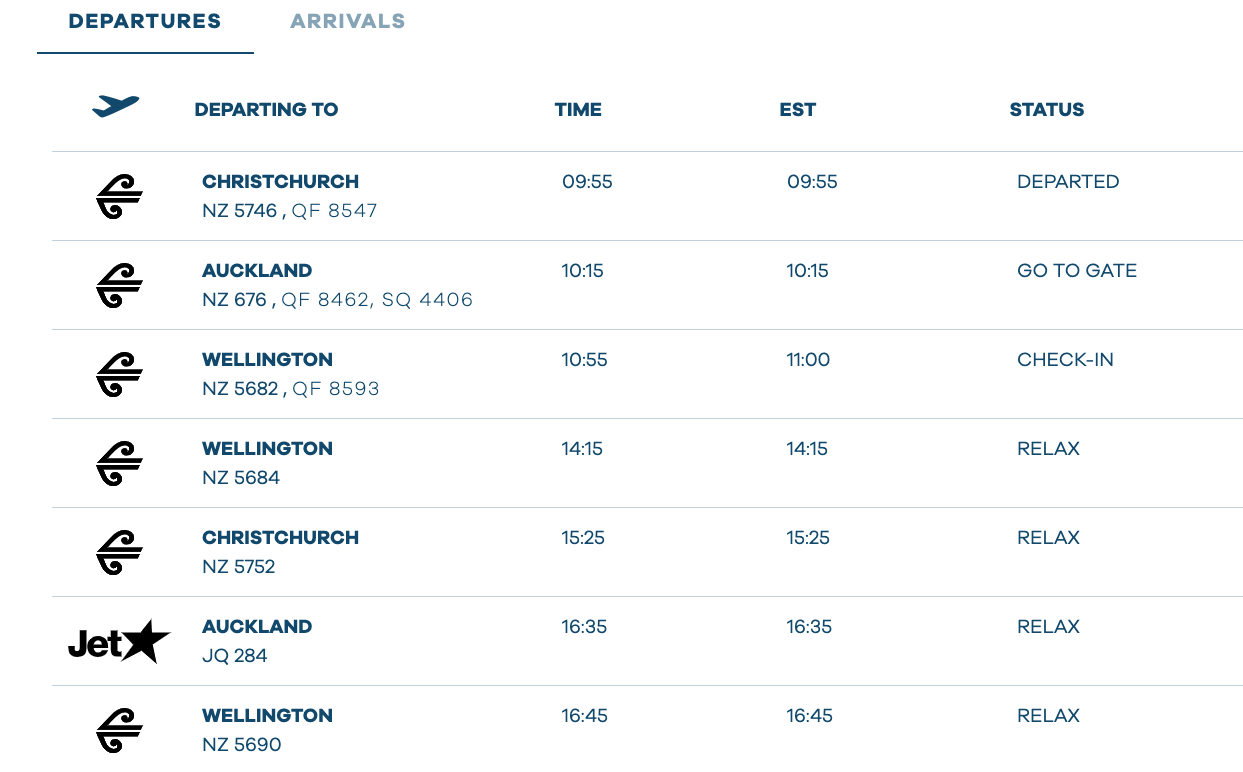Click the Time column header
This screenshot has width=1243, height=772.
point(578,110)
